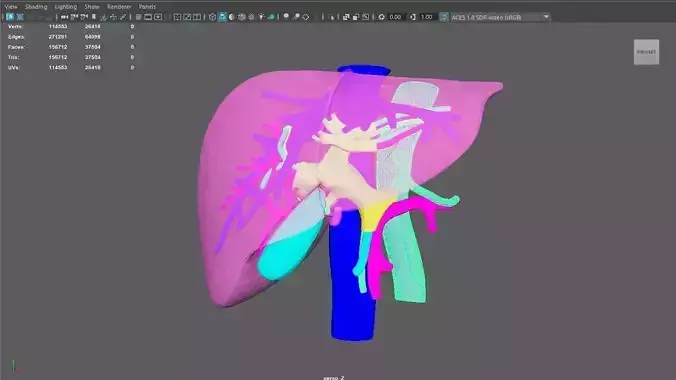676x380 pixels.
Task: Click the X-Ray shading icon
Action: pyautogui.click(x=346, y=17)
